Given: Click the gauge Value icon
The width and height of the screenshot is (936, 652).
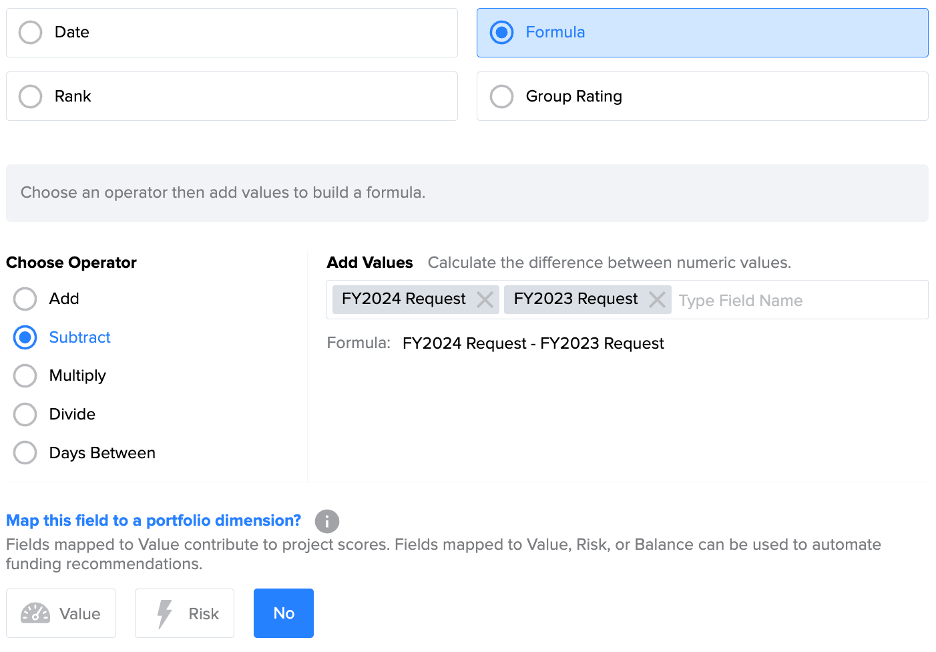Looking at the screenshot, I should coord(35,613).
